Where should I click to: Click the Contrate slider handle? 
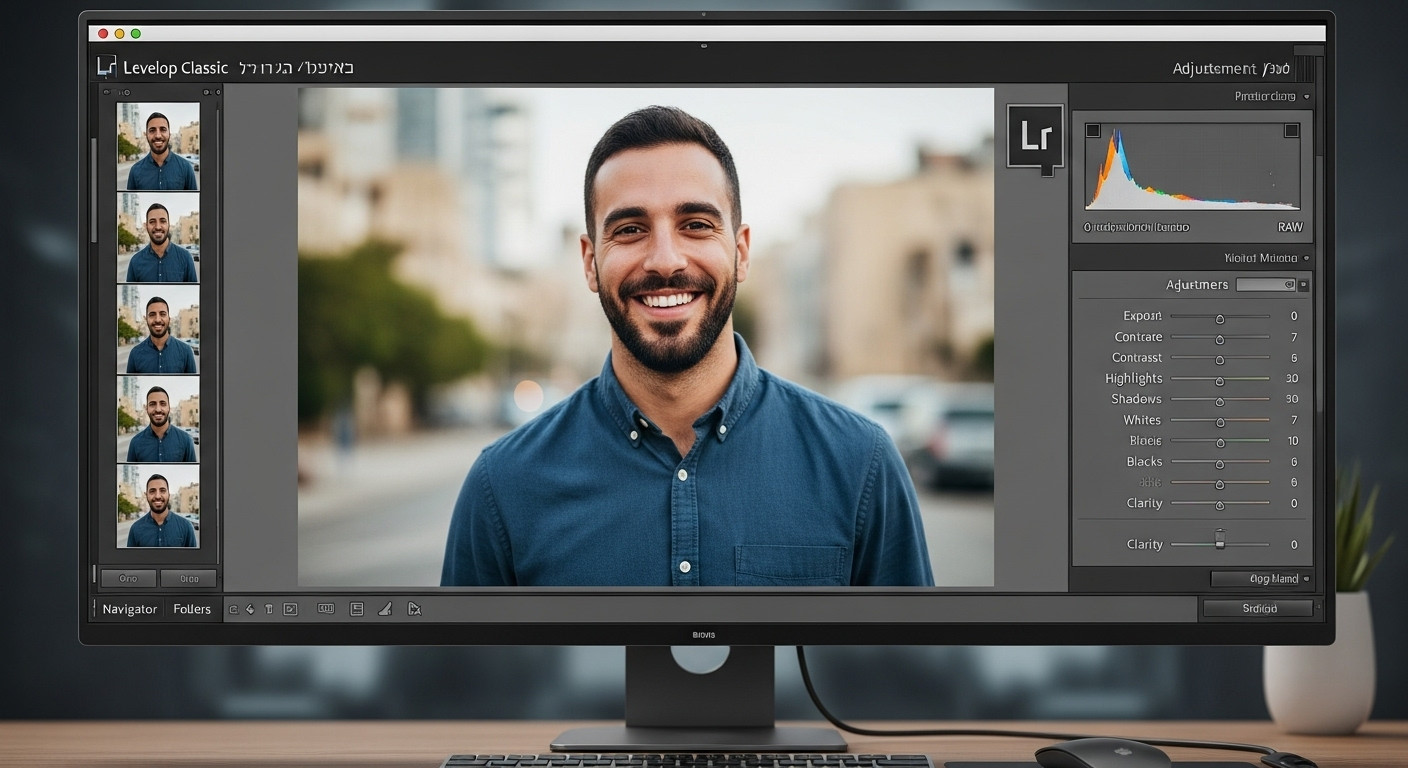click(1220, 340)
